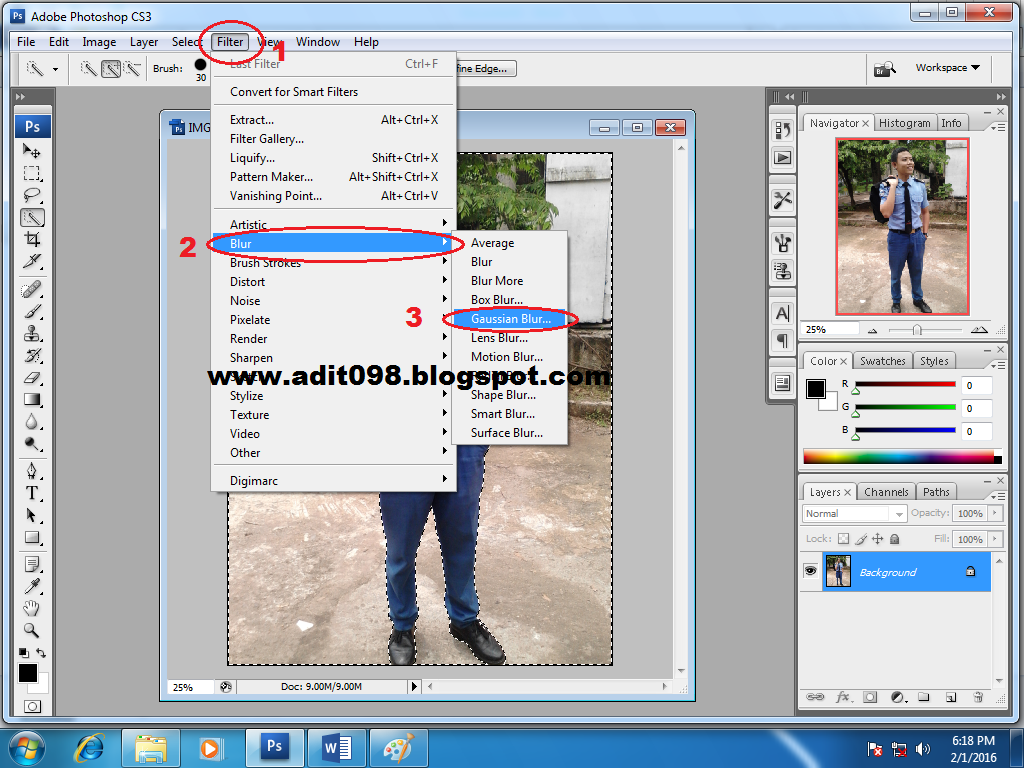Select the Lasso tool
The height and width of the screenshot is (768, 1024).
pos(31,195)
